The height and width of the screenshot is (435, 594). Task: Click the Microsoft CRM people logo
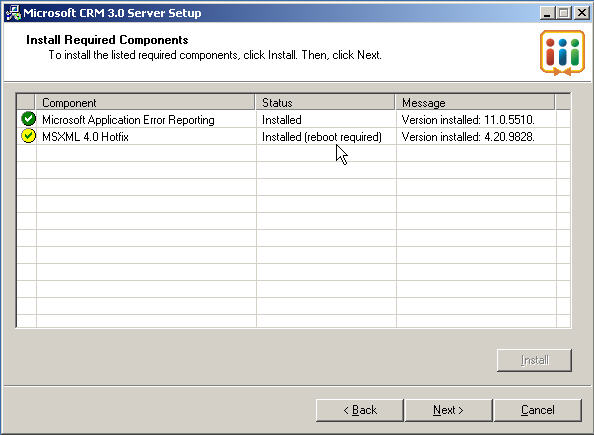[563, 53]
